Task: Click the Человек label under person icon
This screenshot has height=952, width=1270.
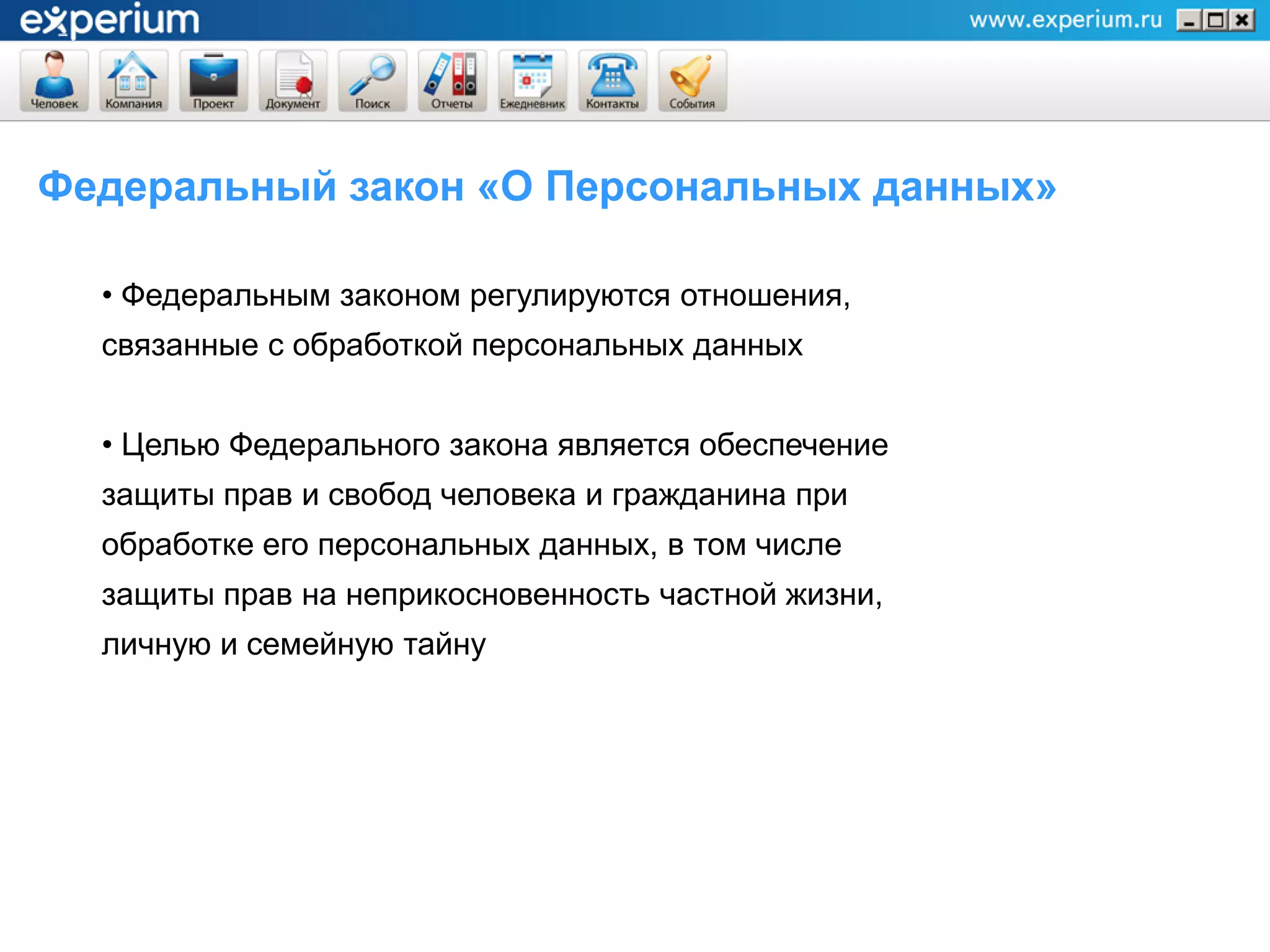Action: click(55, 104)
